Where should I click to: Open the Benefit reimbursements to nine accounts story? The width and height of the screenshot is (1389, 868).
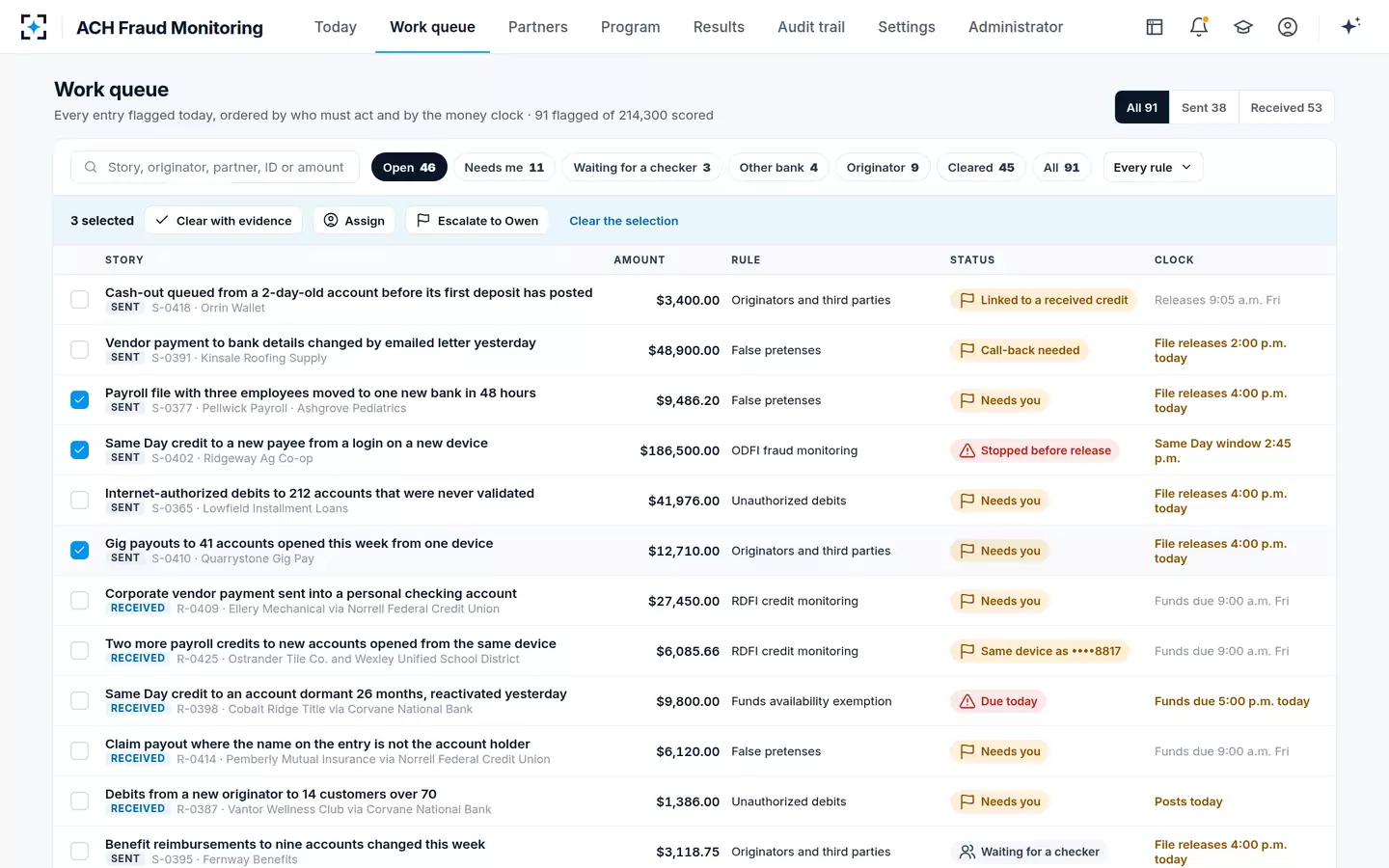[x=295, y=844]
